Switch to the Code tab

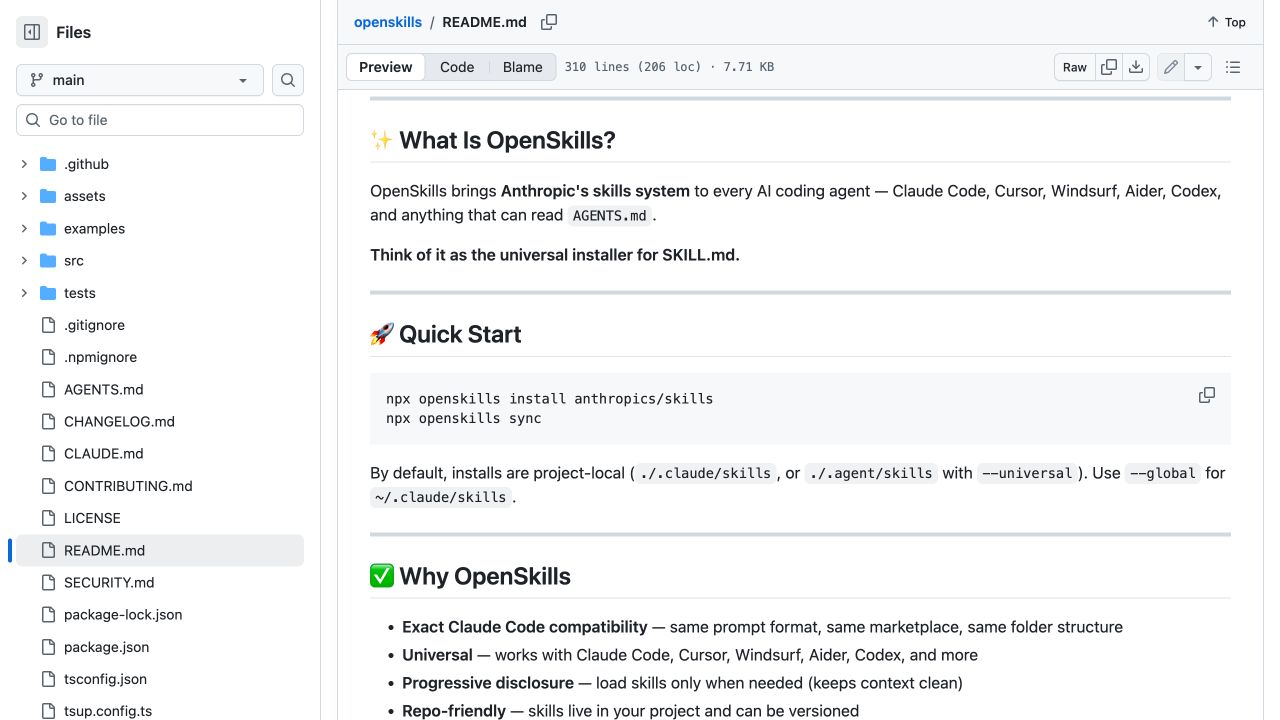point(457,67)
